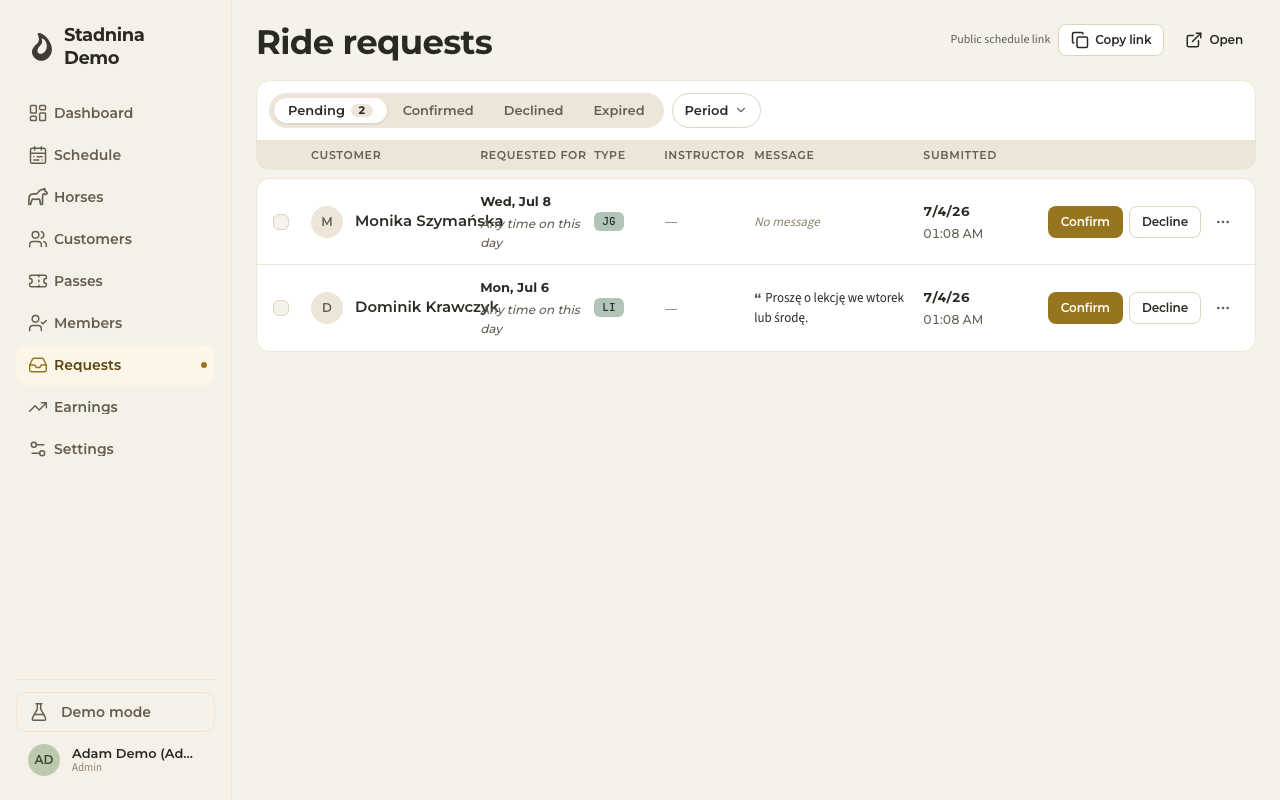Open the public schedule link
Viewport: 1280px width, 800px height.
click(1214, 40)
